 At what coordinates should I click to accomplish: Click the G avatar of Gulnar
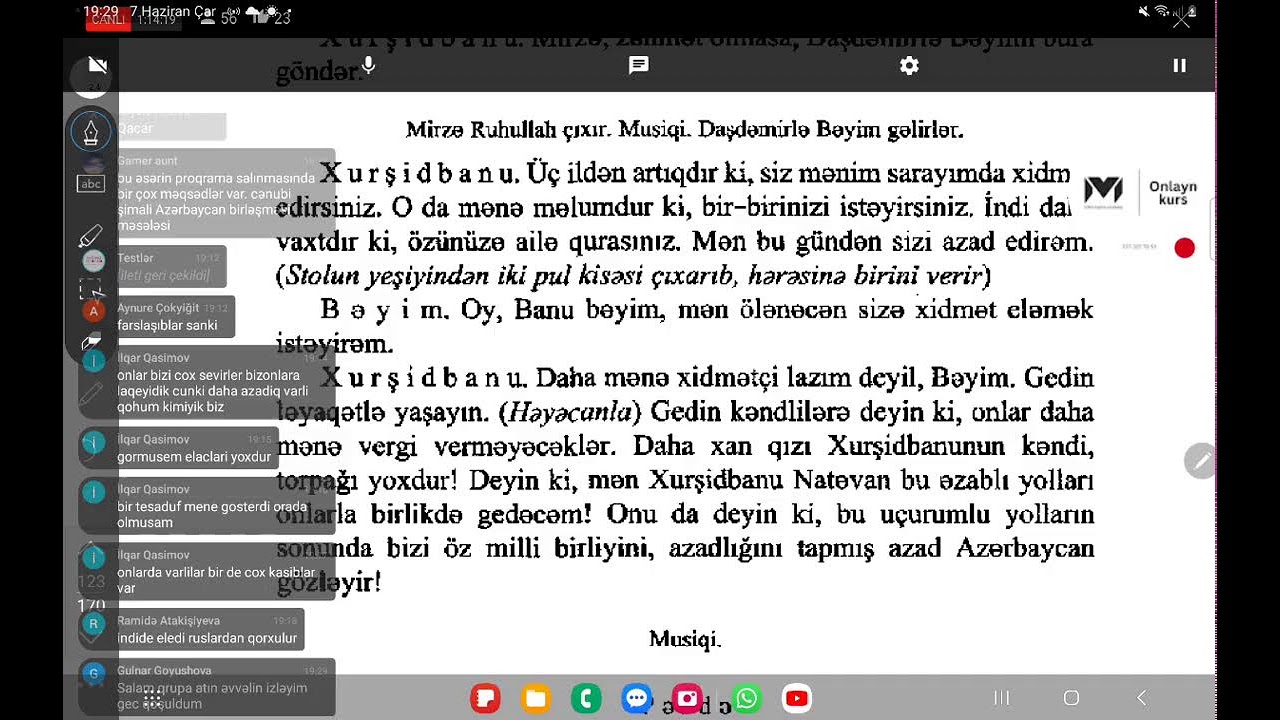tap(94, 674)
